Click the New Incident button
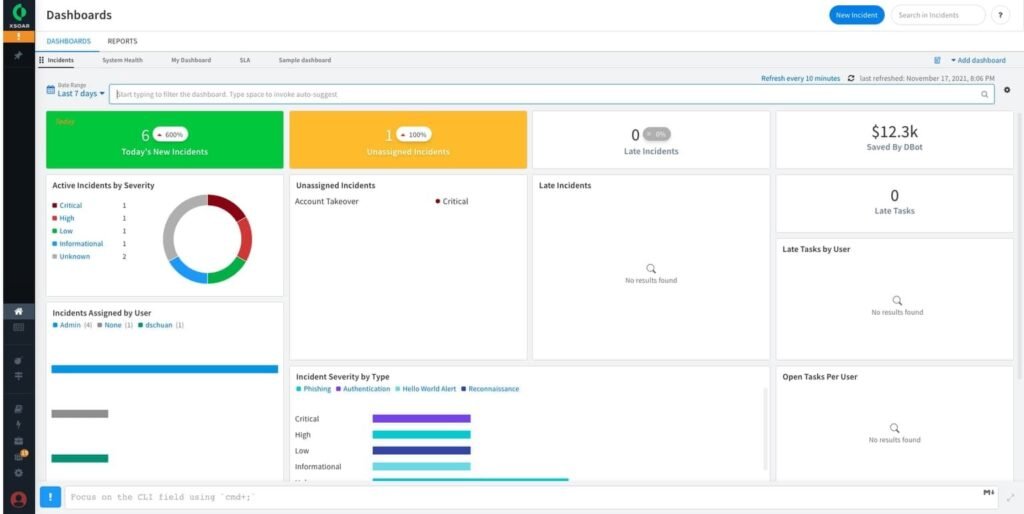 pyautogui.click(x=856, y=15)
